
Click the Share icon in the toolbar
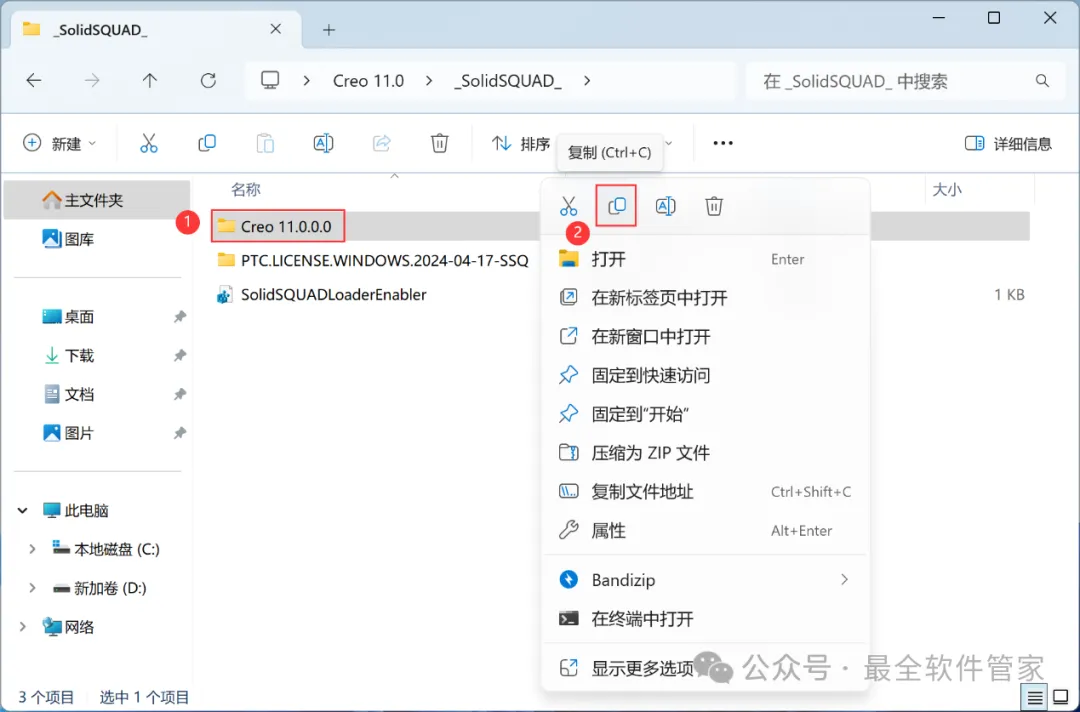[x=382, y=143]
